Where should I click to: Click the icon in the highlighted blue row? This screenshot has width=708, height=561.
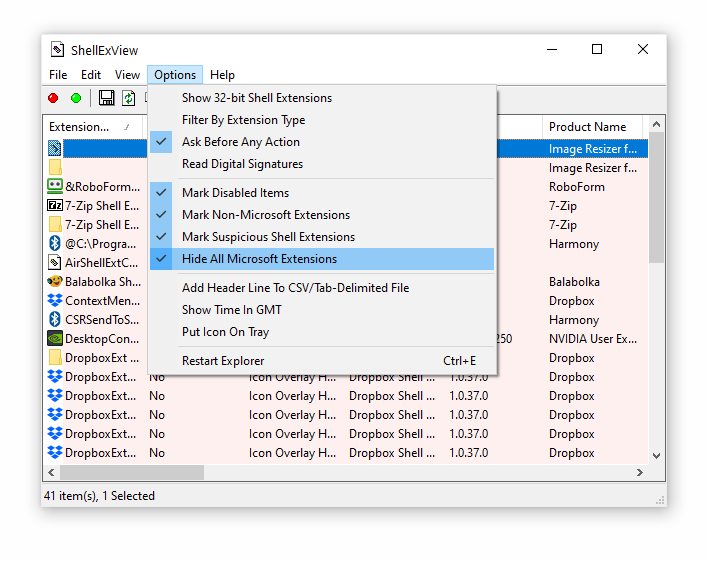tap(55, 149)
